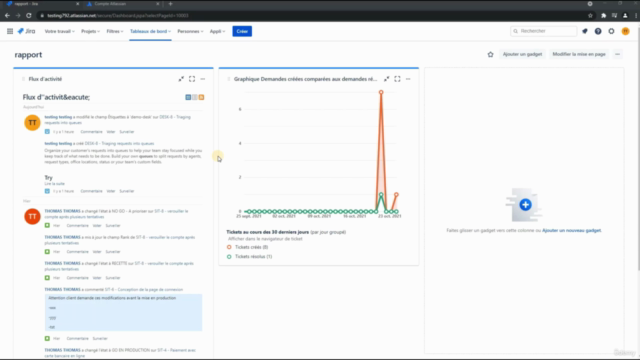Toggle the Tickets créés legend item

247,247
